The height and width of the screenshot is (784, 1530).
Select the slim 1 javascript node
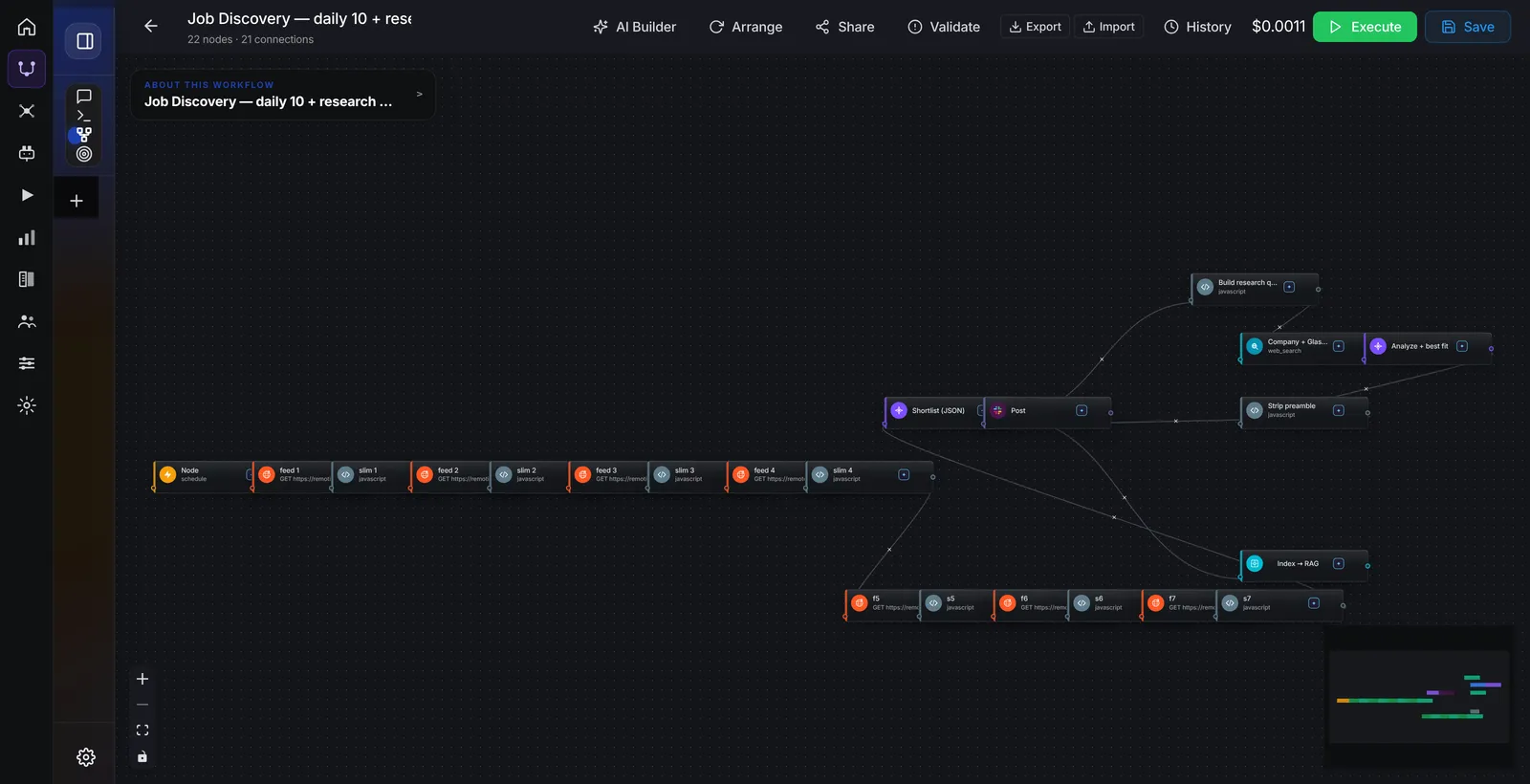tap(372, 475)
